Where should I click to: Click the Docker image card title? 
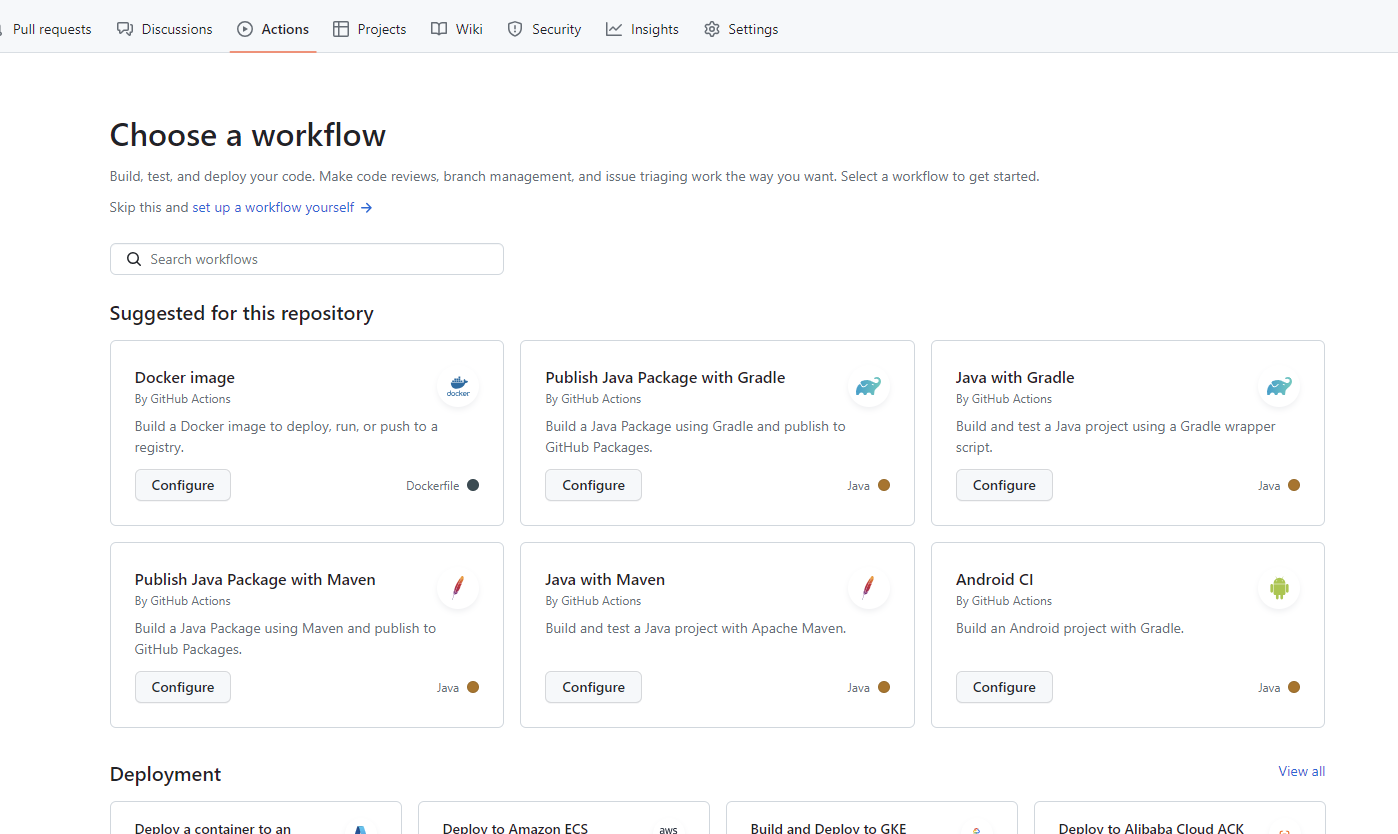(x=185, y=377)
